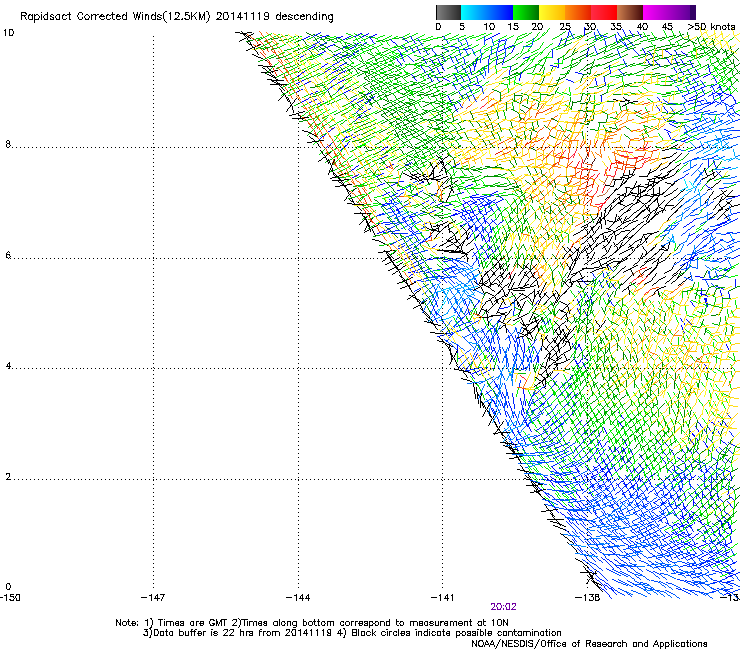740x650 pixels.
Task: Click the gray 0-5 knots color band
Action: 448,12
